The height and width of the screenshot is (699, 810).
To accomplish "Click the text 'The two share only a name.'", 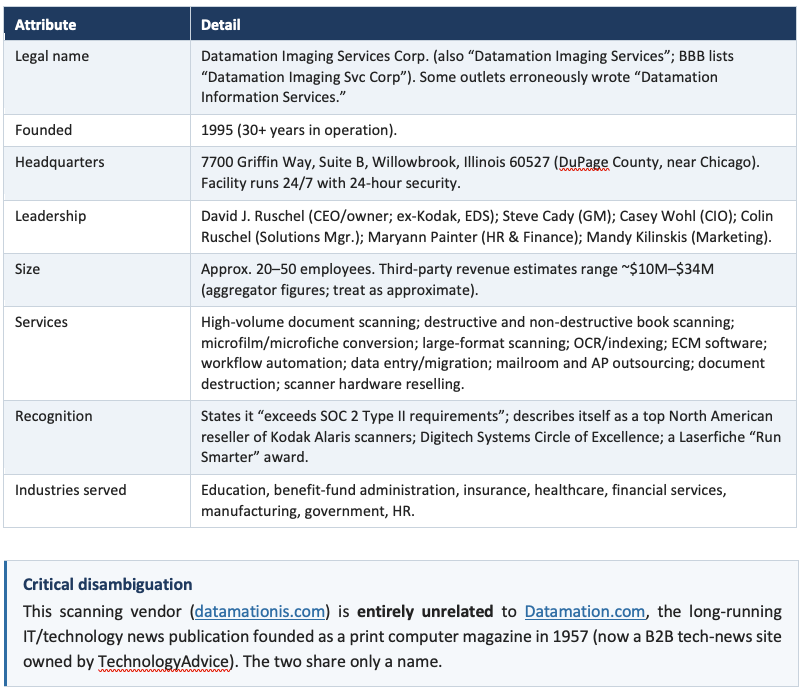I will 342,662.
